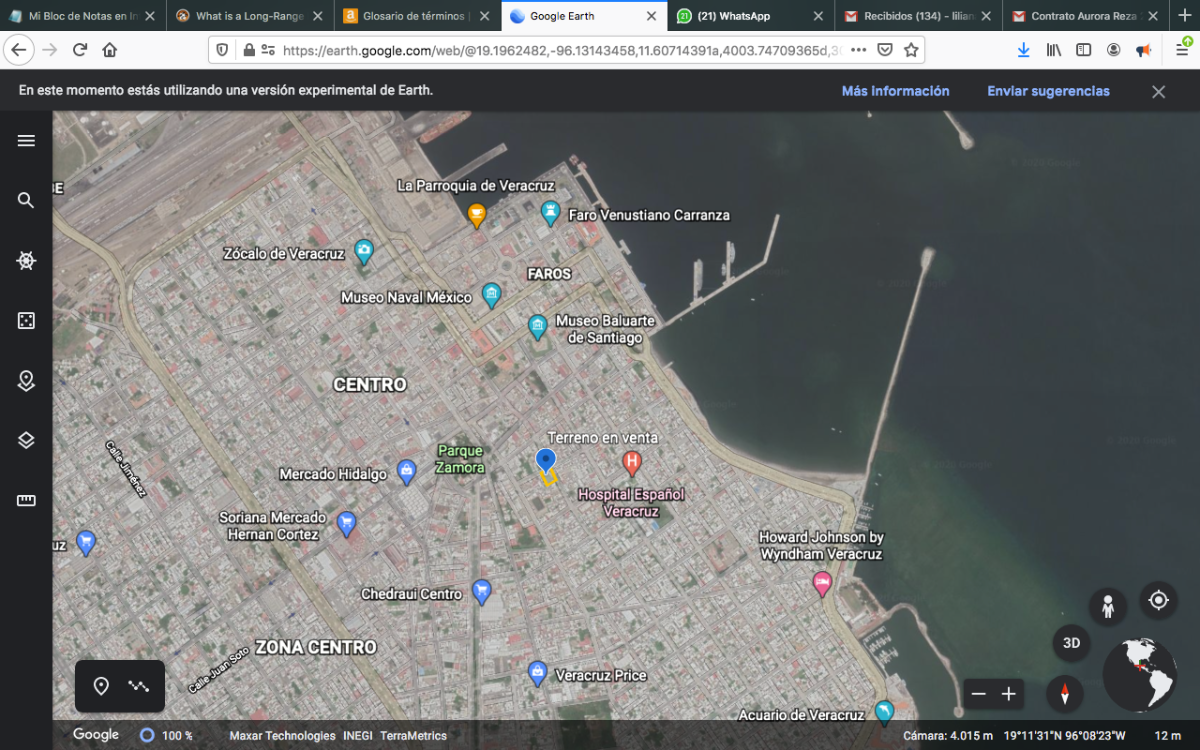Open the Firefox downloads arrow
The width and height of the screenshot is (1200, 750).
pos(1023,50)
